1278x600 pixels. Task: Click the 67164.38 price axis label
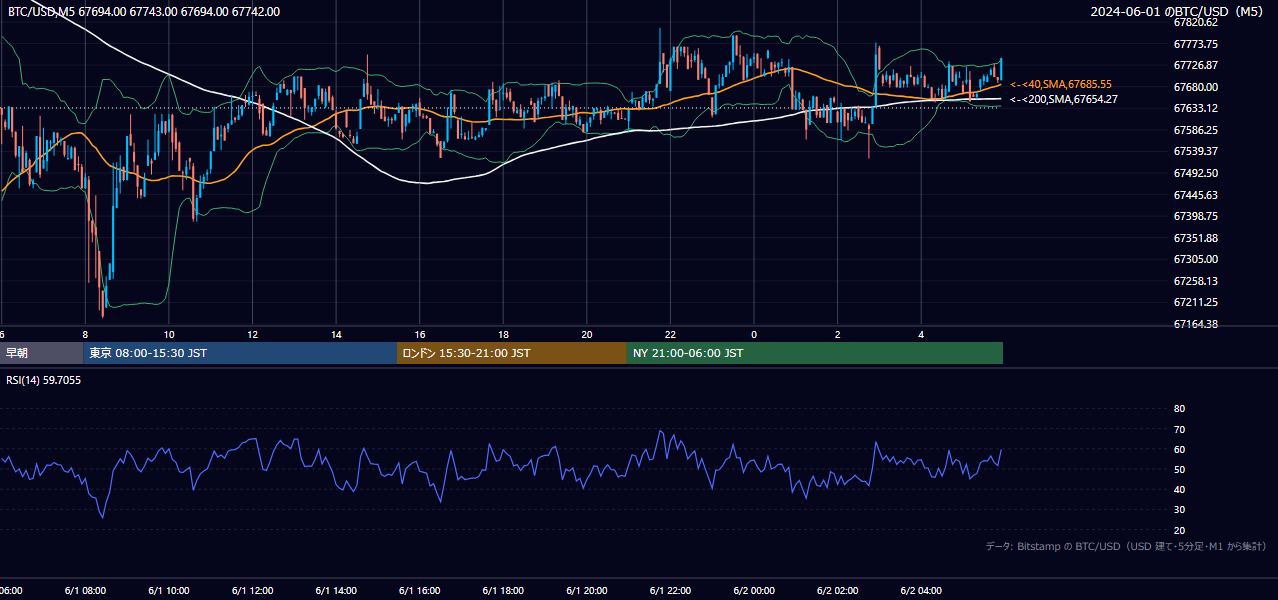click(1195, 324)
